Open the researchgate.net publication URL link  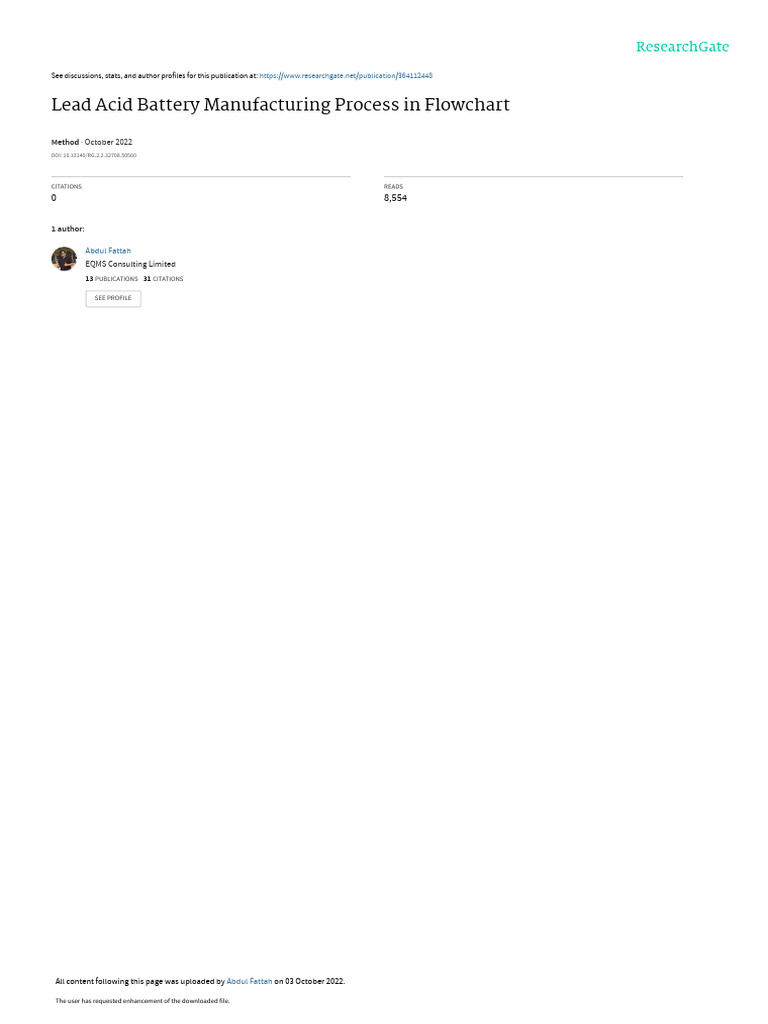coord(345,76)
